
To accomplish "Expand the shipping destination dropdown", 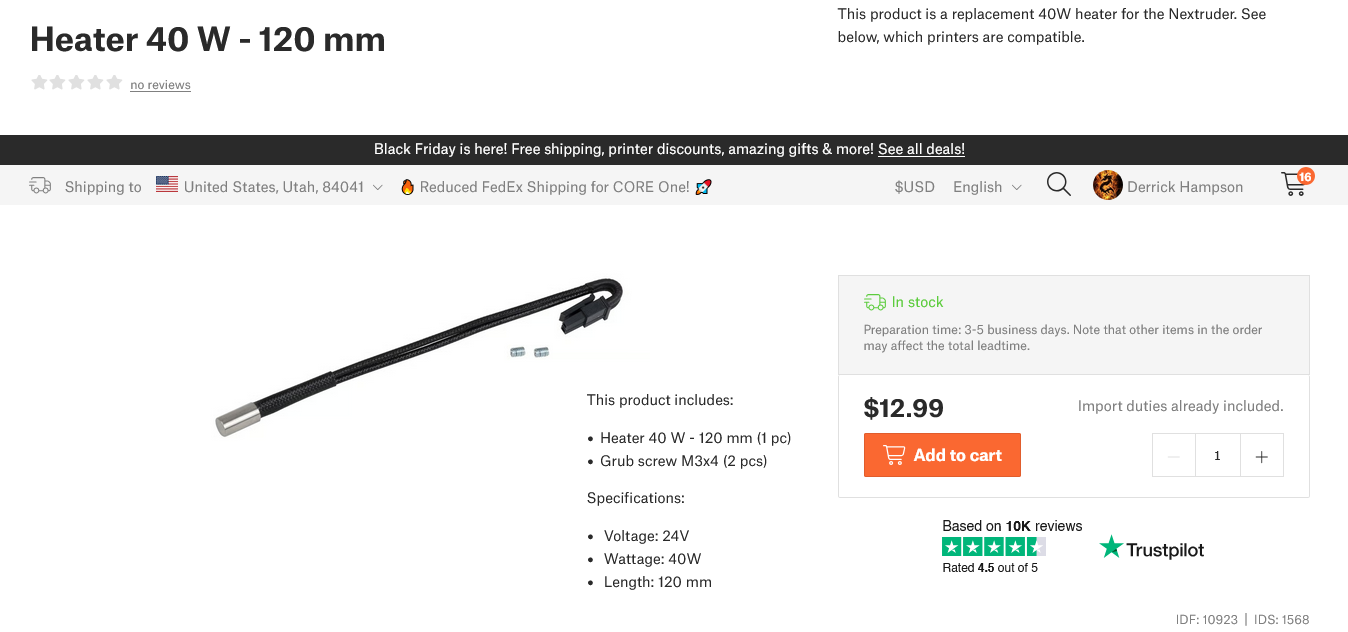I will click(377, 187).
